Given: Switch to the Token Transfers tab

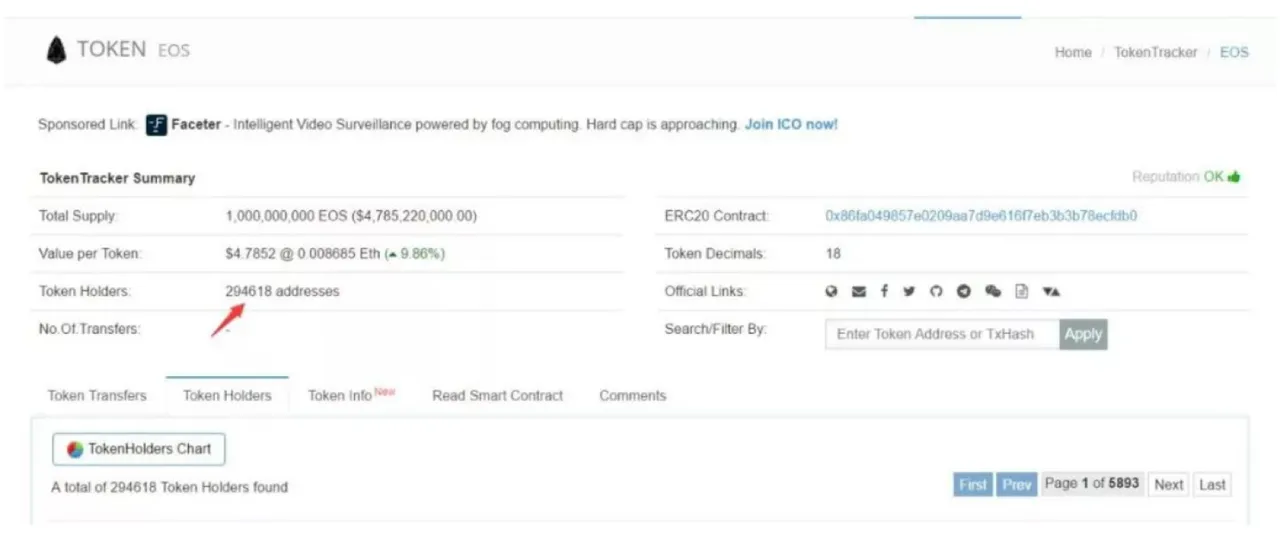Looking at the screenshot, I should pos(97,395).
